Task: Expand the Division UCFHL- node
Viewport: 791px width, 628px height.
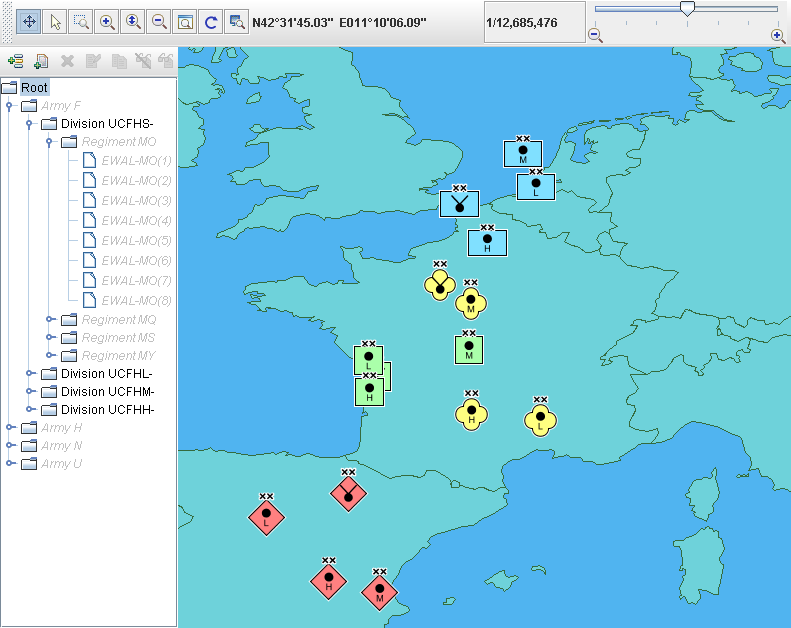Action: 30,374
